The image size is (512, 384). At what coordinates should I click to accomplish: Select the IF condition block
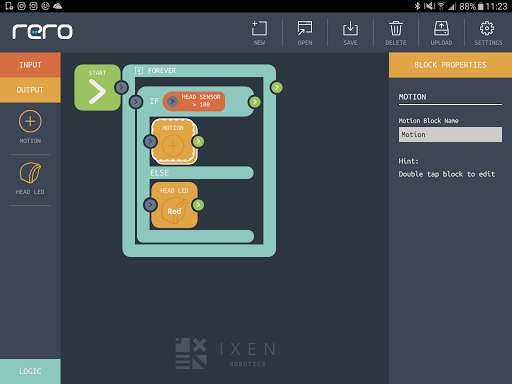pyautogui.click(x=195, y=101)
